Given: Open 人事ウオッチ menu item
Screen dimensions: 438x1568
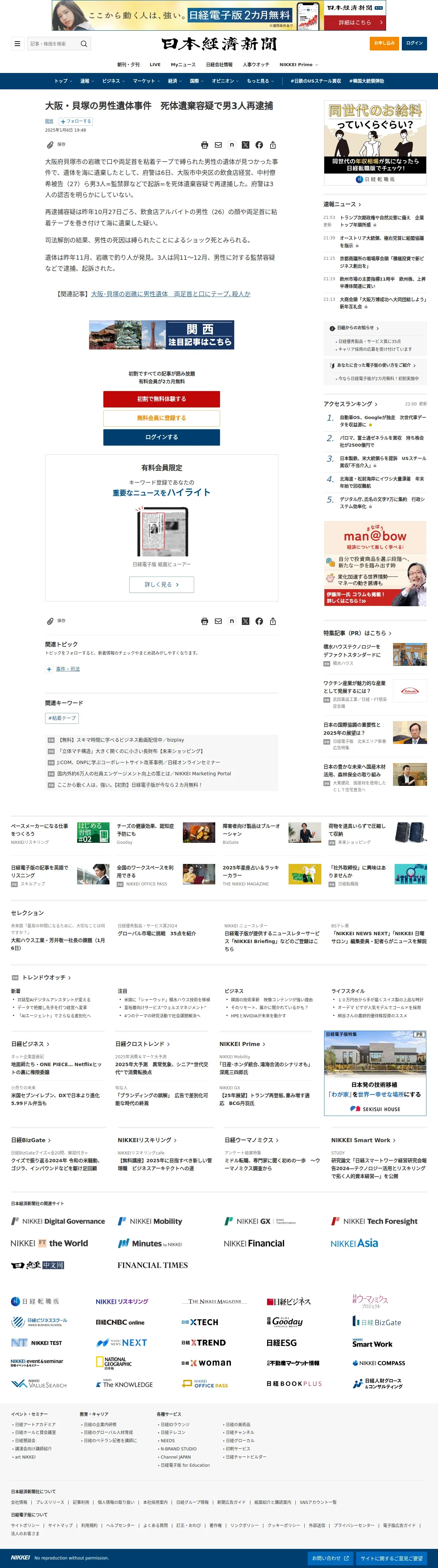Looking at the screenshot, I should point(256,64).
